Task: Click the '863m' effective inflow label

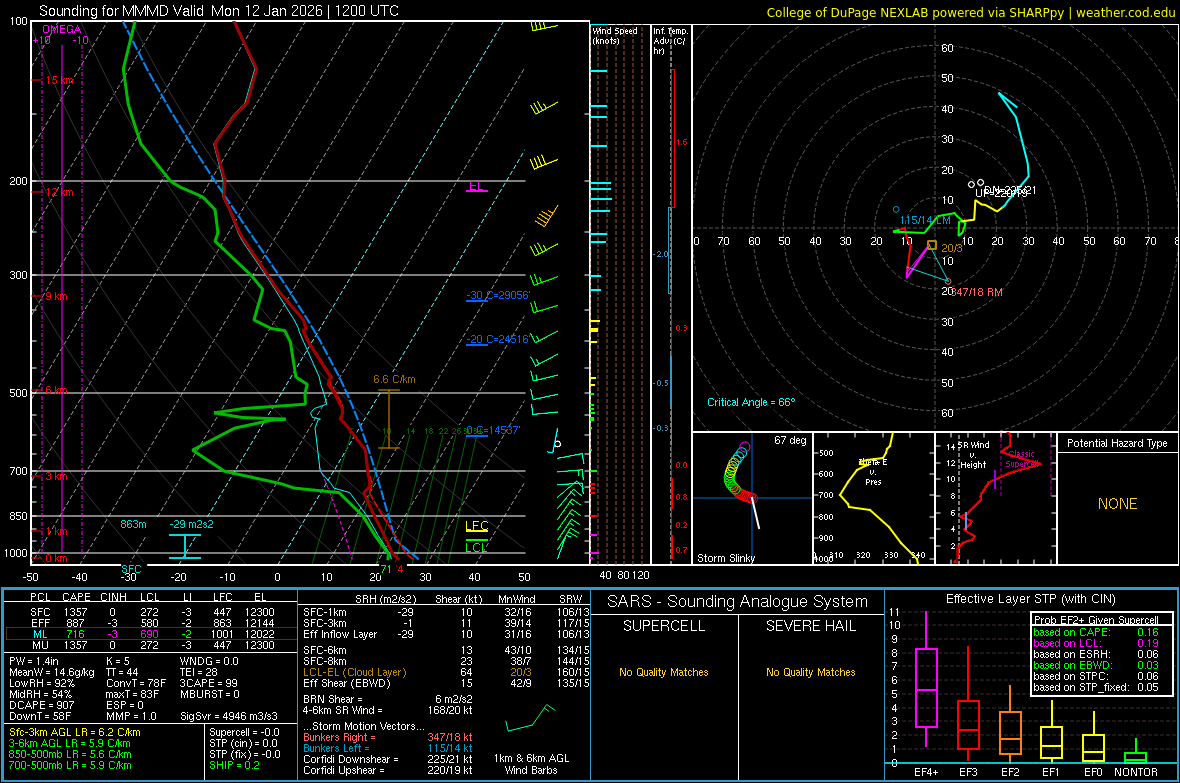Action: click(x=133, y=524)
